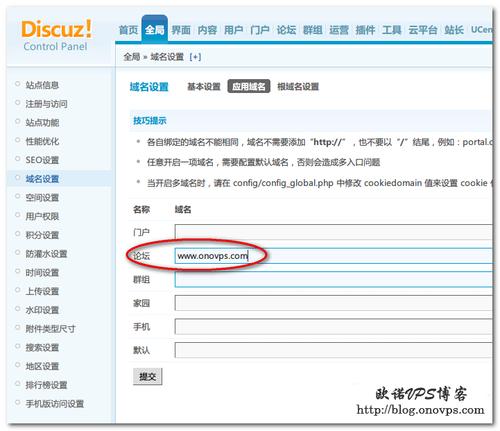Open the 站长 top menu

click(454, 30)
